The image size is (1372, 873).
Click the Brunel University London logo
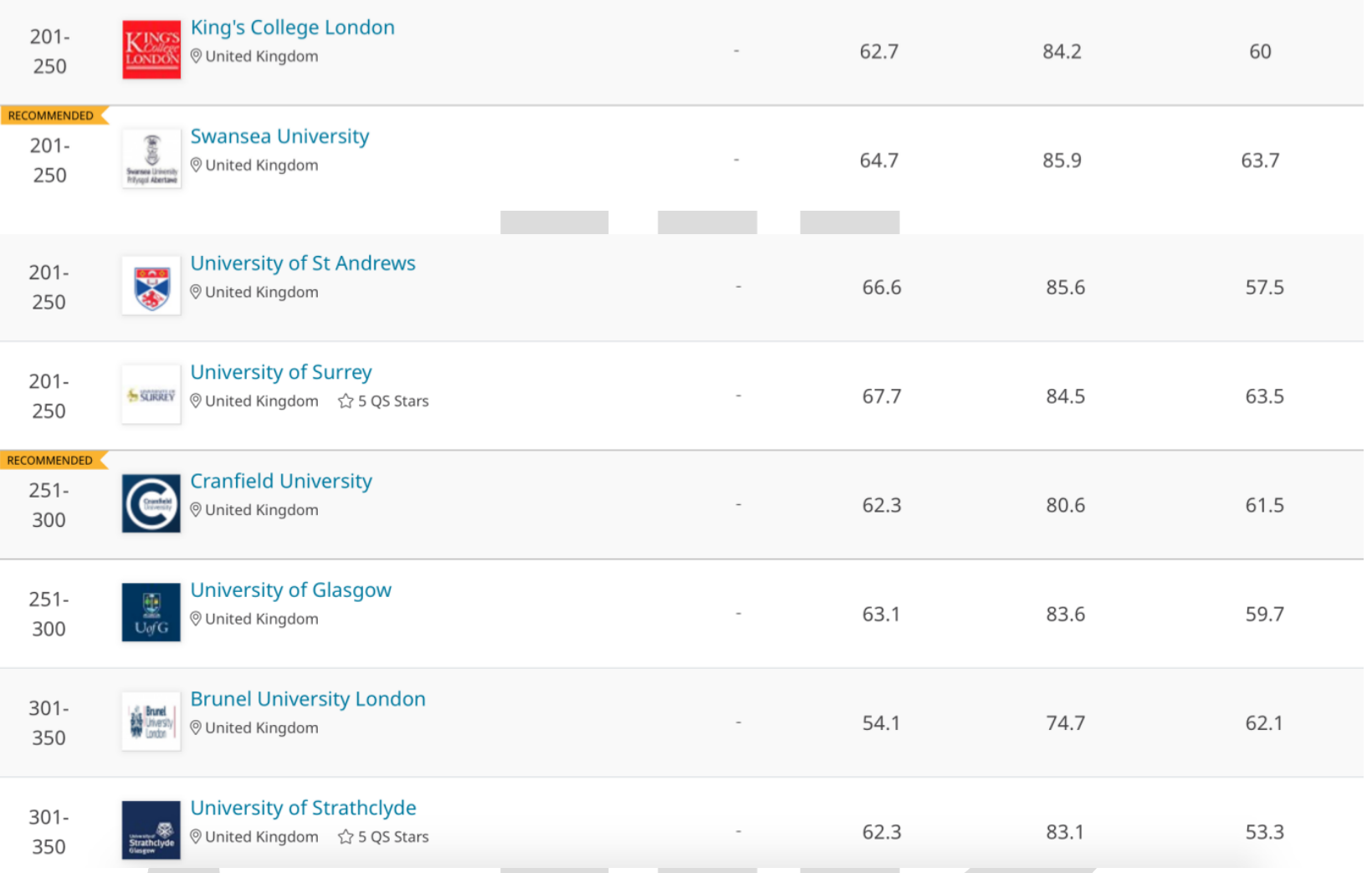[x=151, y=721]
